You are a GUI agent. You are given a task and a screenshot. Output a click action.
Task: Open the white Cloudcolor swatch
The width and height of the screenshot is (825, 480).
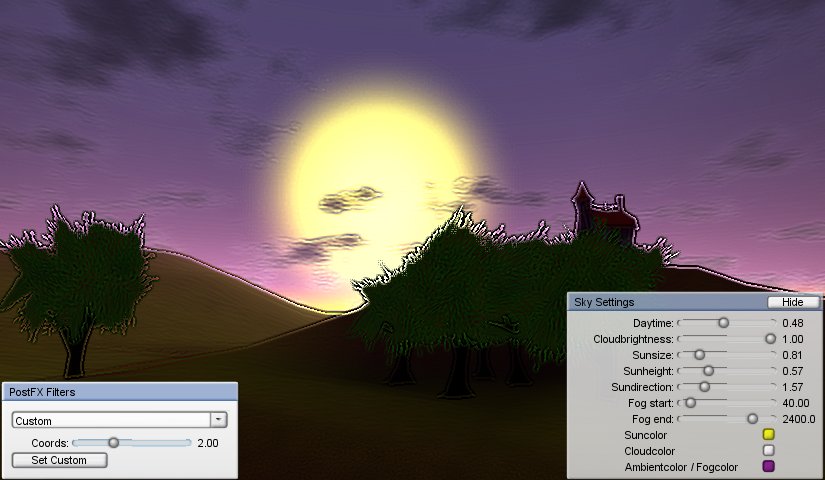(769, 451)
